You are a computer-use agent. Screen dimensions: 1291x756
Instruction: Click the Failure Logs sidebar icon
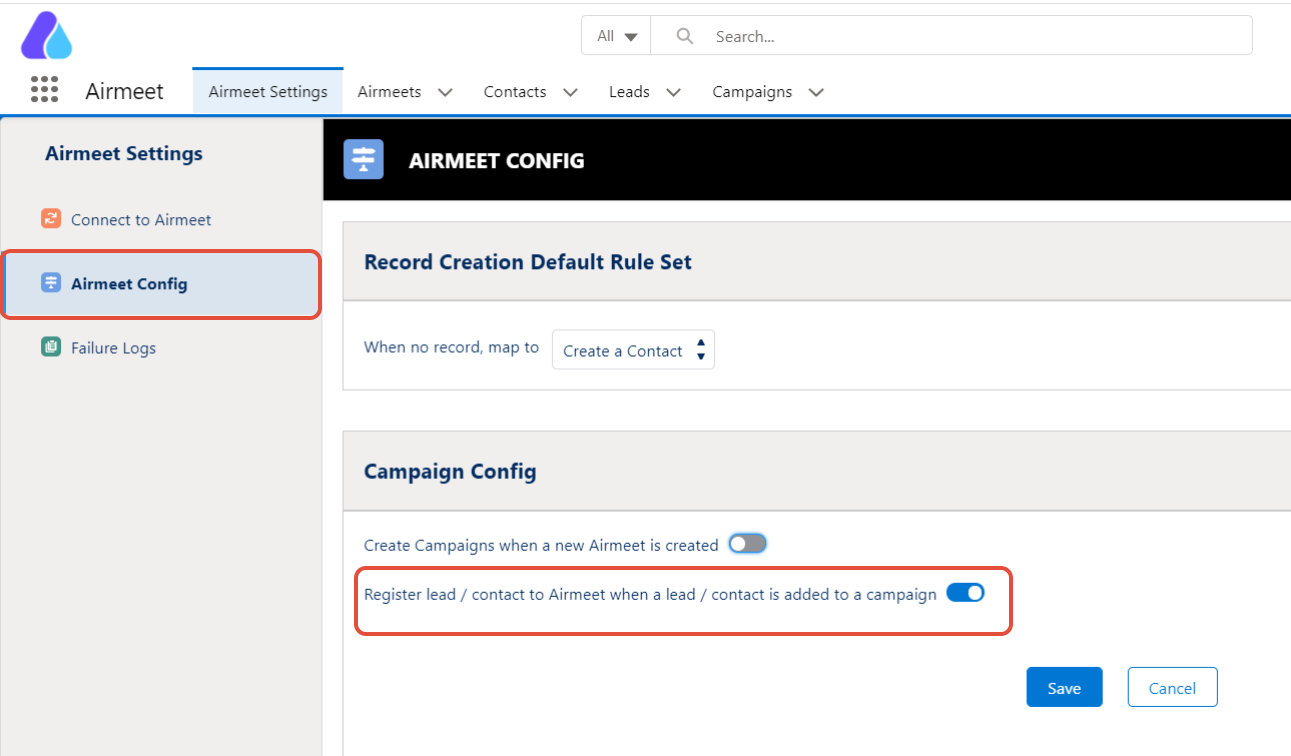(x=51, y=347)
